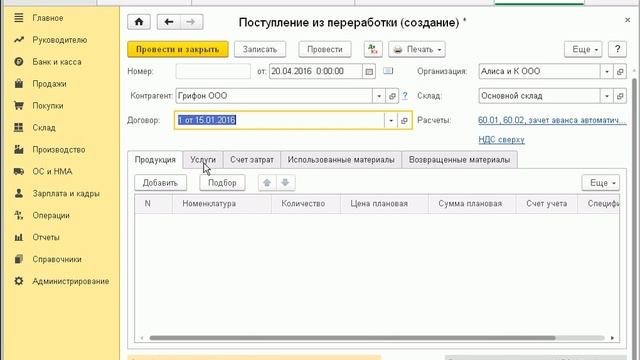The height and width of the screenshot is (360, 640).
Task: Open Контрагент record with its open icon
Action: (x=392, y=96)
